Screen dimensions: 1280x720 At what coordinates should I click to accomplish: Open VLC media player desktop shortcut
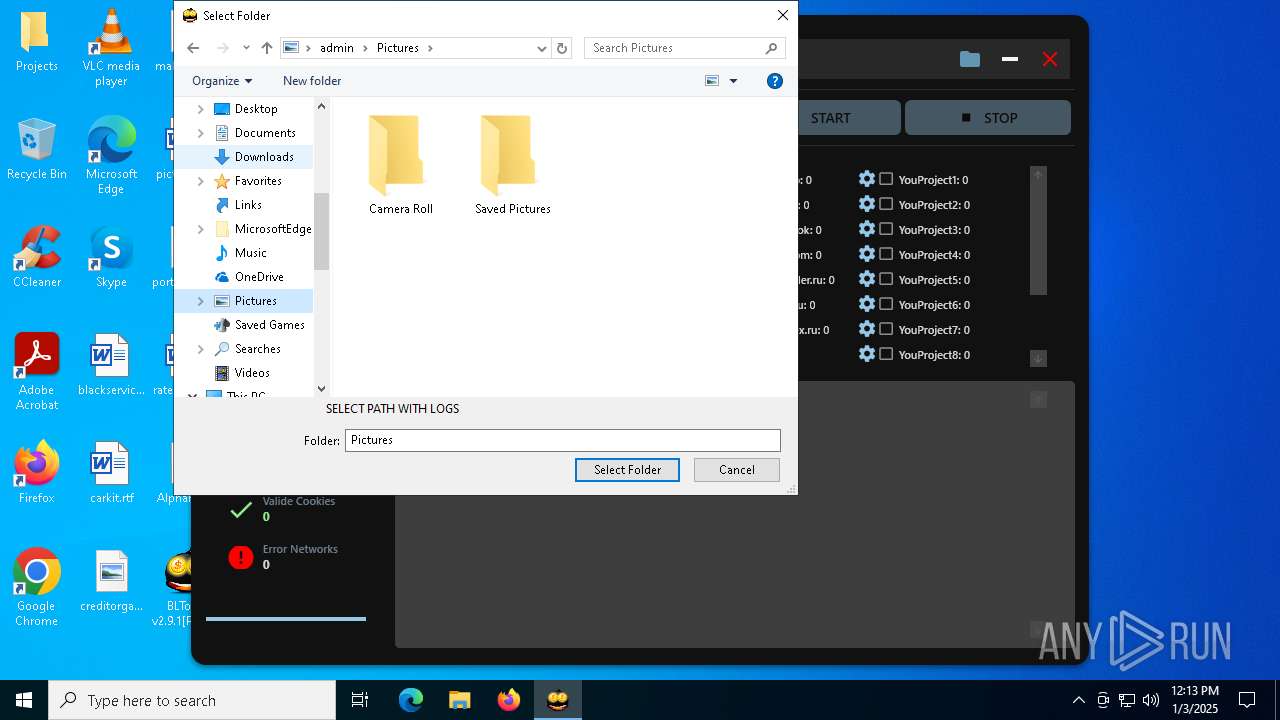pos(111,47)
